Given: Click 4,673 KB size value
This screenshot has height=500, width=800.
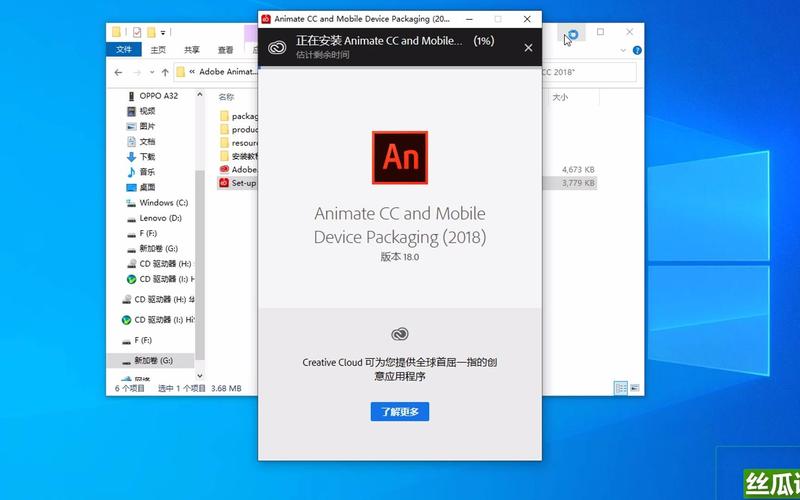Looking at the screenshot, I should pyautogui.click(x=578, y=169).
